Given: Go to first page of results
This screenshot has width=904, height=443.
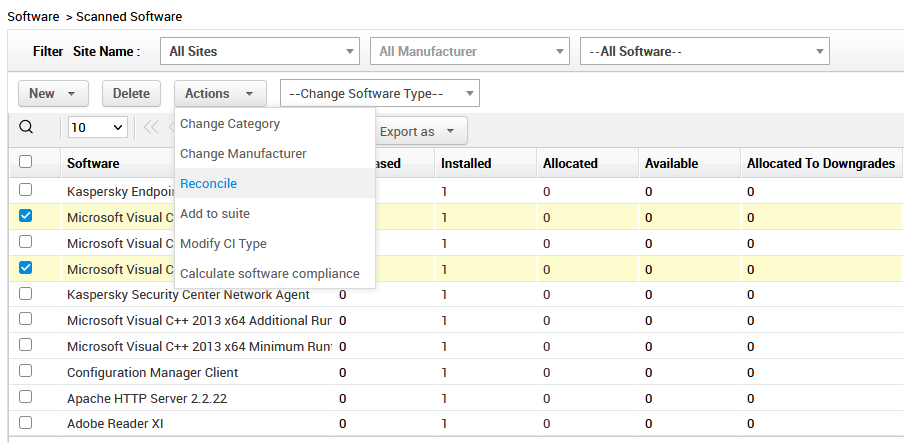Looking at the screenshot, I should tap(151, 127).
